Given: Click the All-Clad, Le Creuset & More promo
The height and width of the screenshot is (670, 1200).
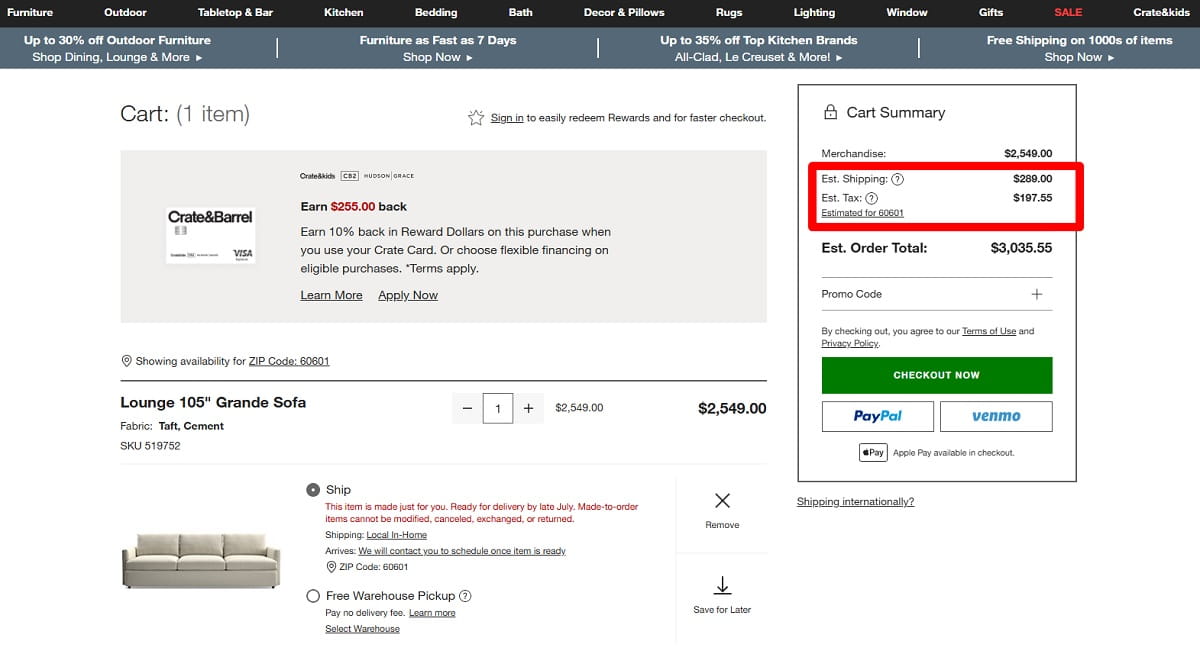Looking at the screenshot, I should [x=758, y=57].
